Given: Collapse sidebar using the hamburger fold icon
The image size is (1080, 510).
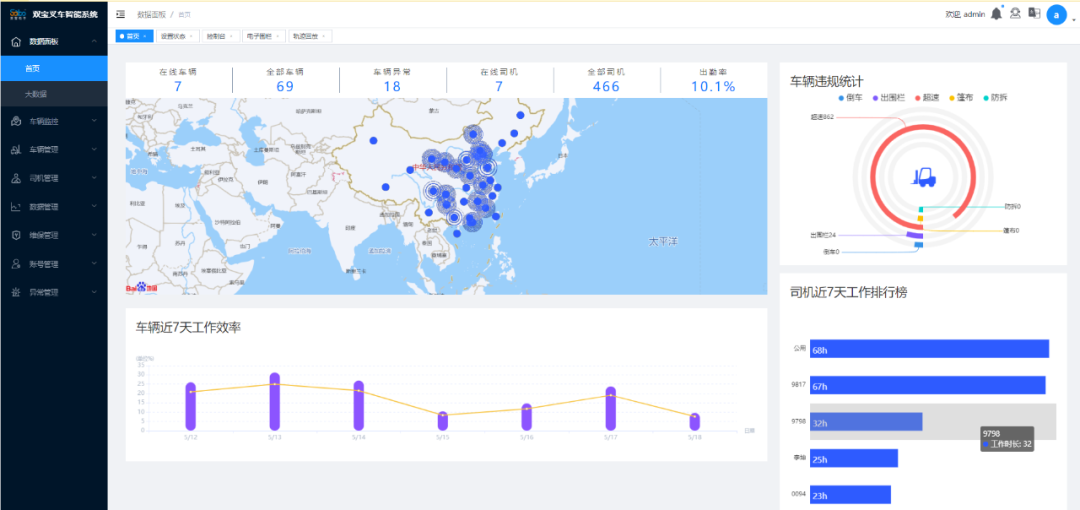Looking at the screenshot, I should [x=121, y=14].
